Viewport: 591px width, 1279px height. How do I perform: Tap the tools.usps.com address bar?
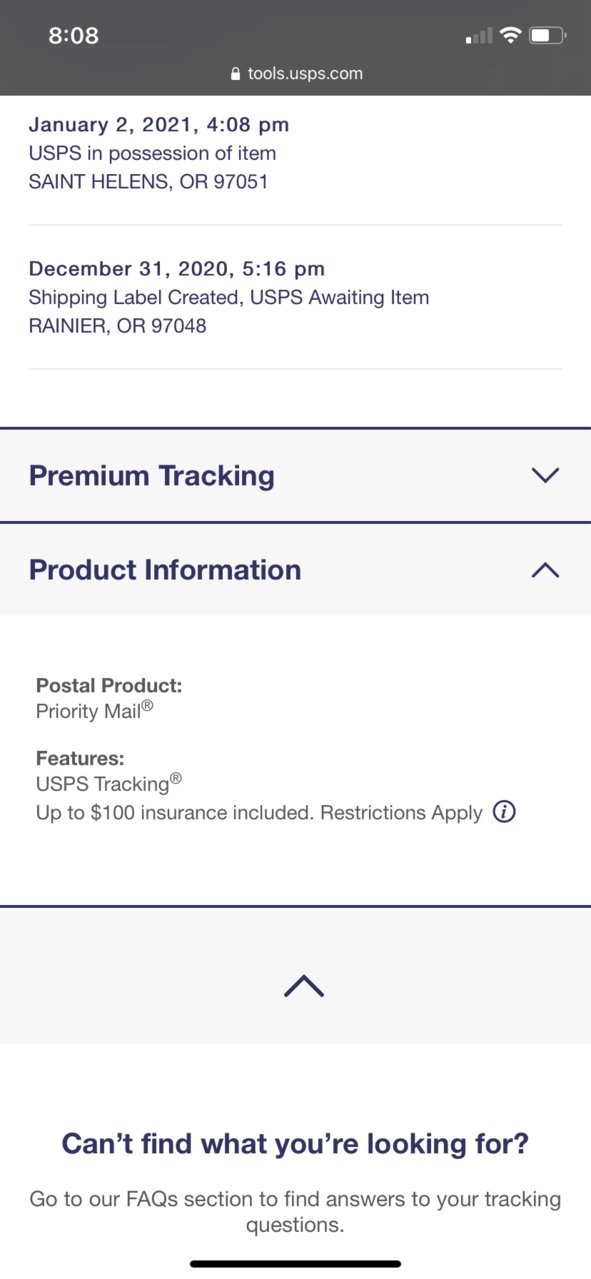click(296, 74)
